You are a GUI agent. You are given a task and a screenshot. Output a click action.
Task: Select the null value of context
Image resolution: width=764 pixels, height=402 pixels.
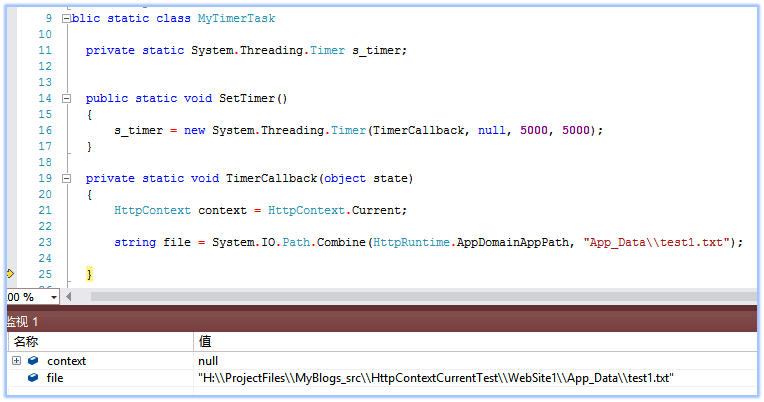pos(209,361)
